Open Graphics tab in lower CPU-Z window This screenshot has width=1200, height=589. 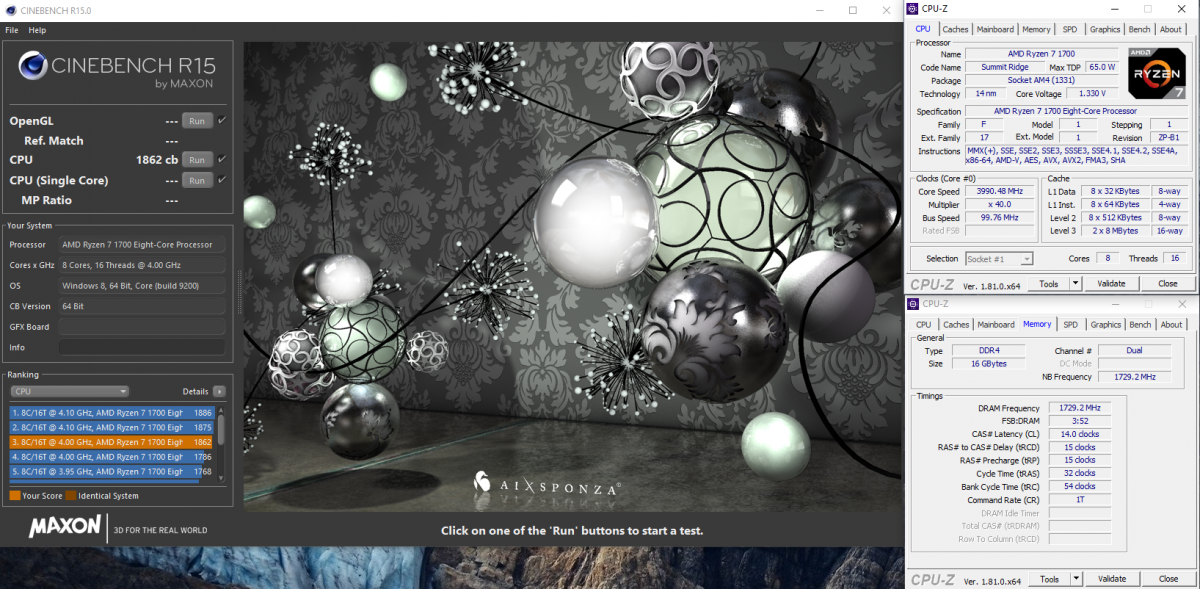click(1105, 324)
